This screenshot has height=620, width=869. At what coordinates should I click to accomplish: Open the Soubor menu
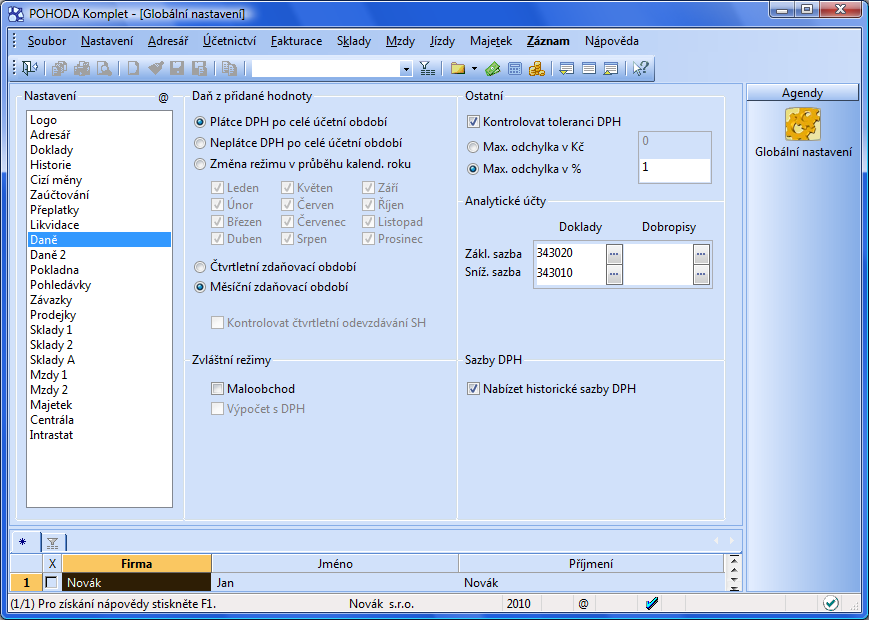coord(47,41)
